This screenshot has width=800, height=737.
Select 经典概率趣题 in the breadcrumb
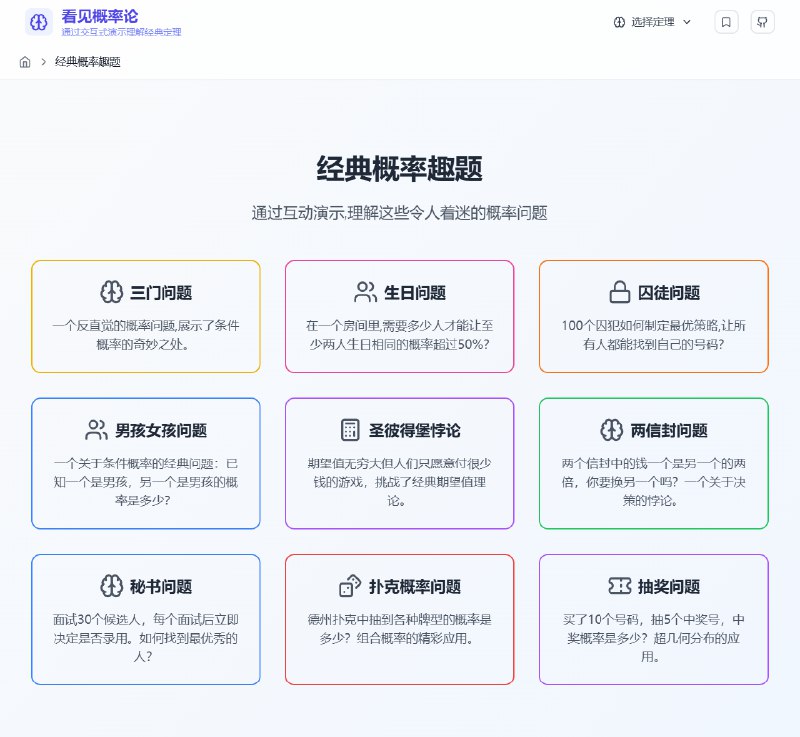tap(90, 61)
